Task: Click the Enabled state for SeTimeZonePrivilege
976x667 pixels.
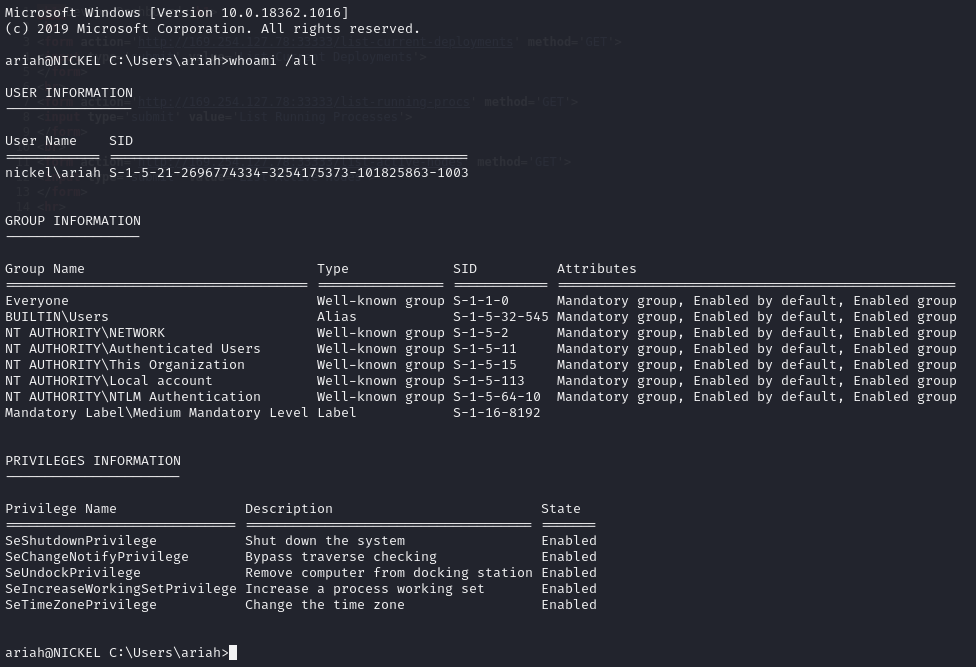Action: [x=569, y=605]
